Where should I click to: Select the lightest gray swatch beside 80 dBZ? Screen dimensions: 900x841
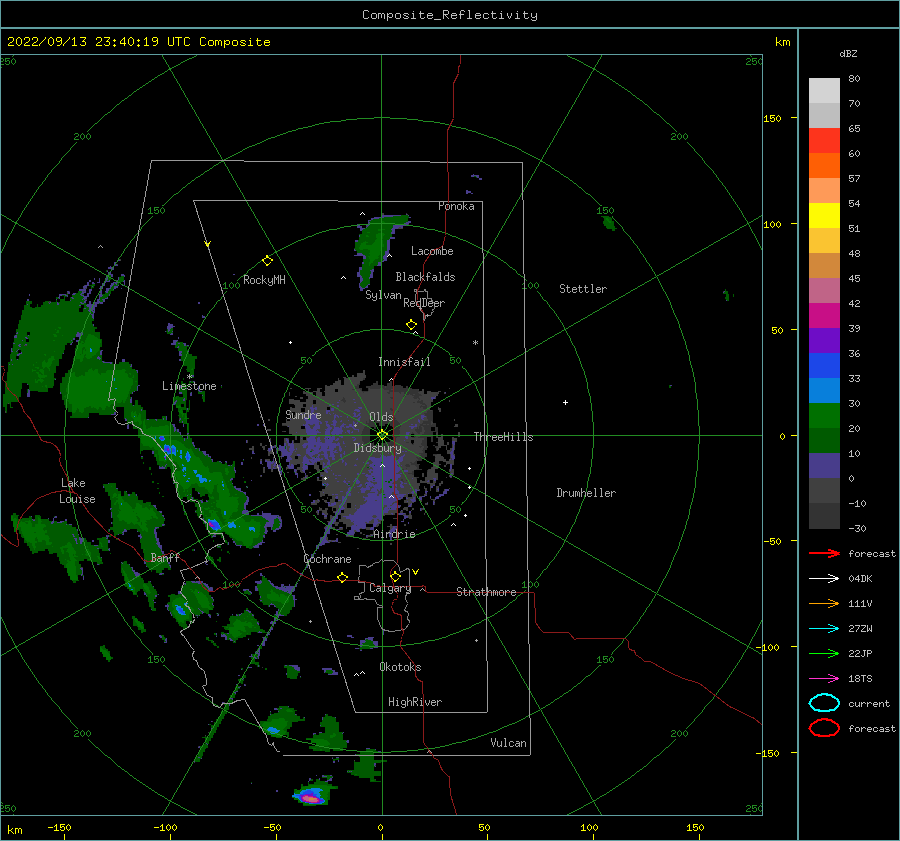(x=824, y=90)
